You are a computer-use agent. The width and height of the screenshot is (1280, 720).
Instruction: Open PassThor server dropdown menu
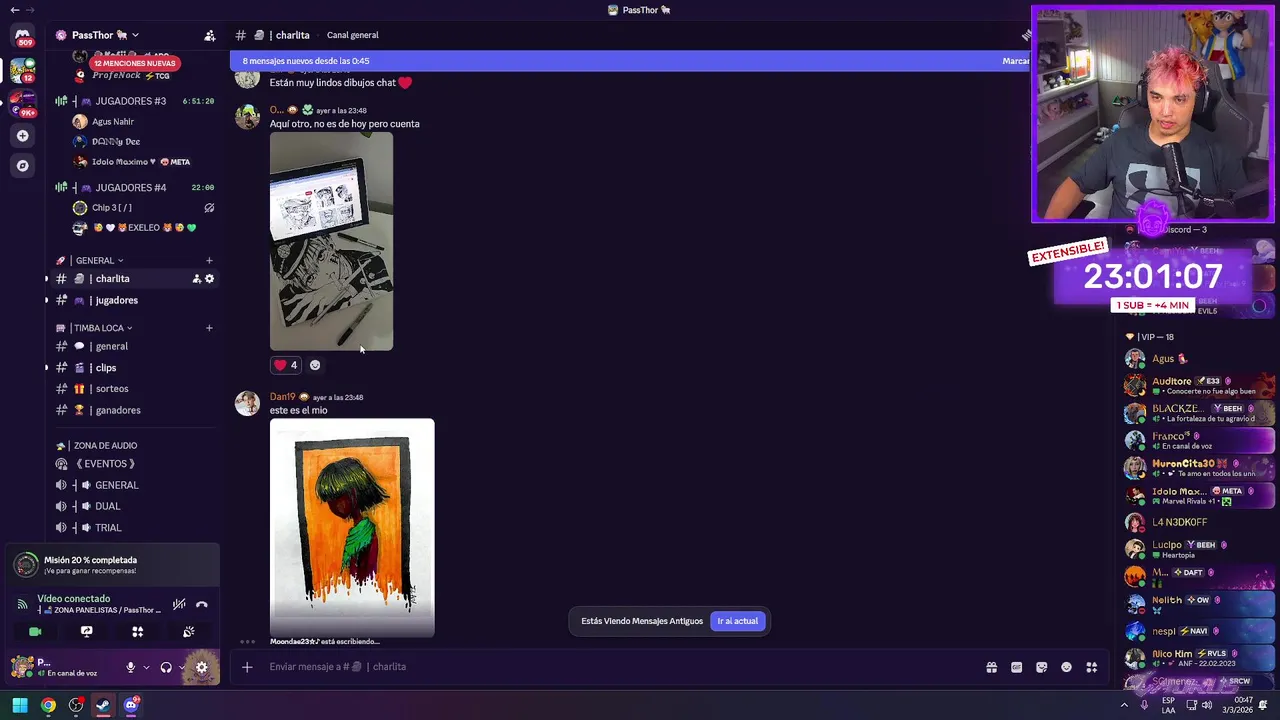104,35
